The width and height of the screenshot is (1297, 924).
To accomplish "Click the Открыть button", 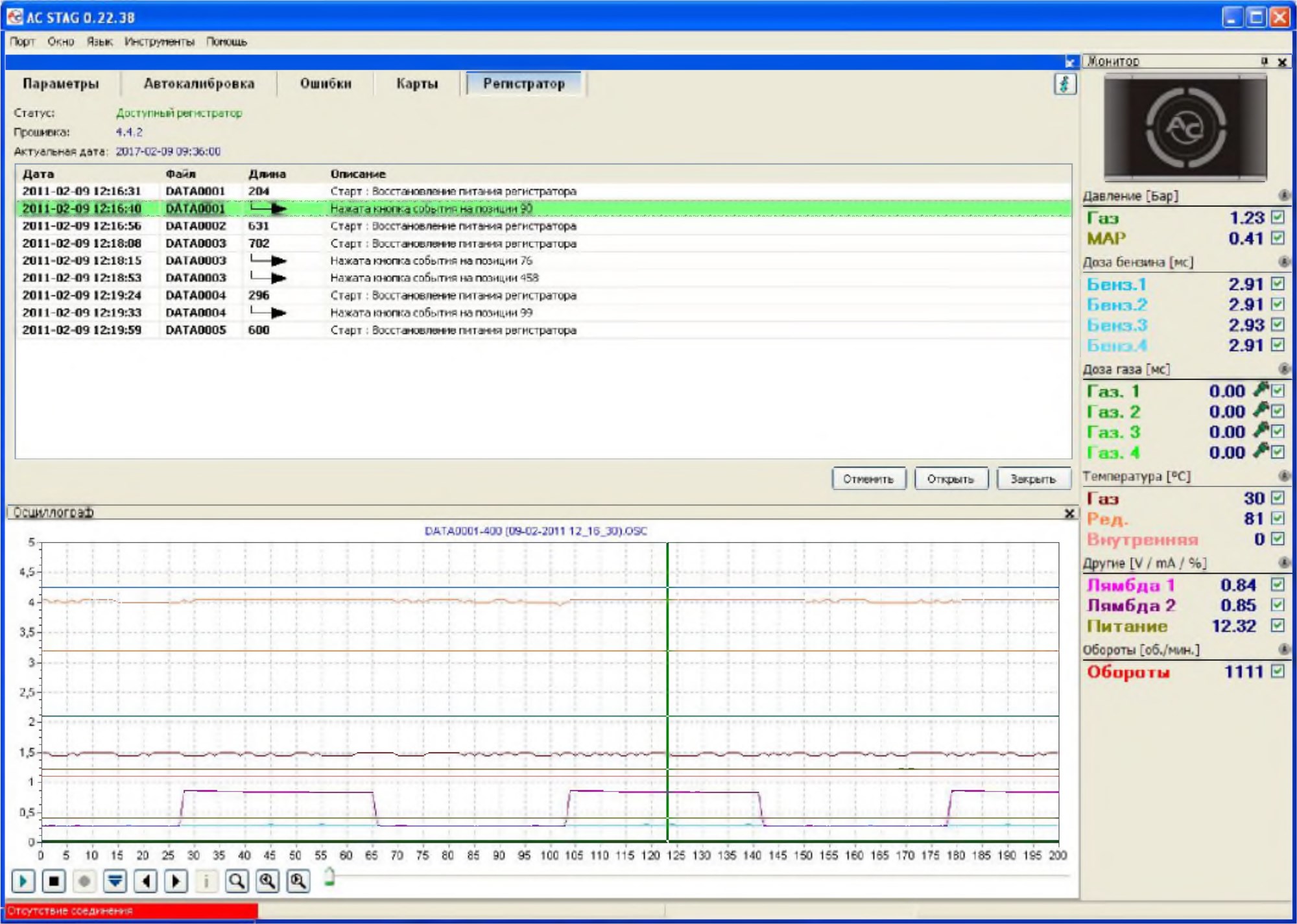I will click(x=951, y=479).
